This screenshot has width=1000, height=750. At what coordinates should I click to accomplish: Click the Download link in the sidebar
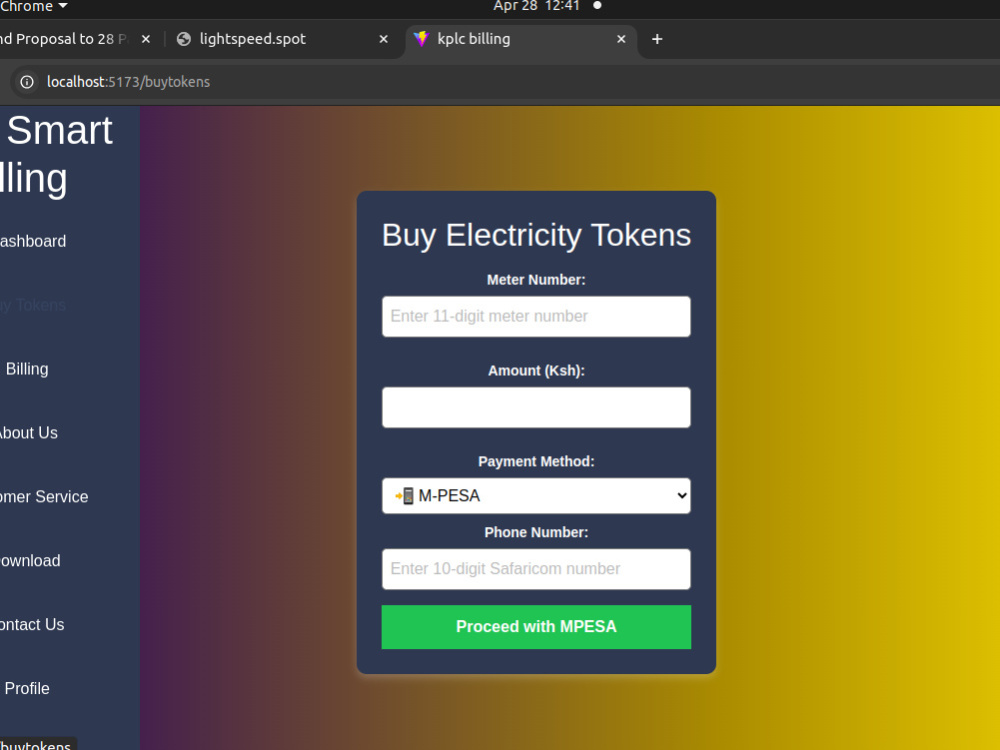click(30, 561)
